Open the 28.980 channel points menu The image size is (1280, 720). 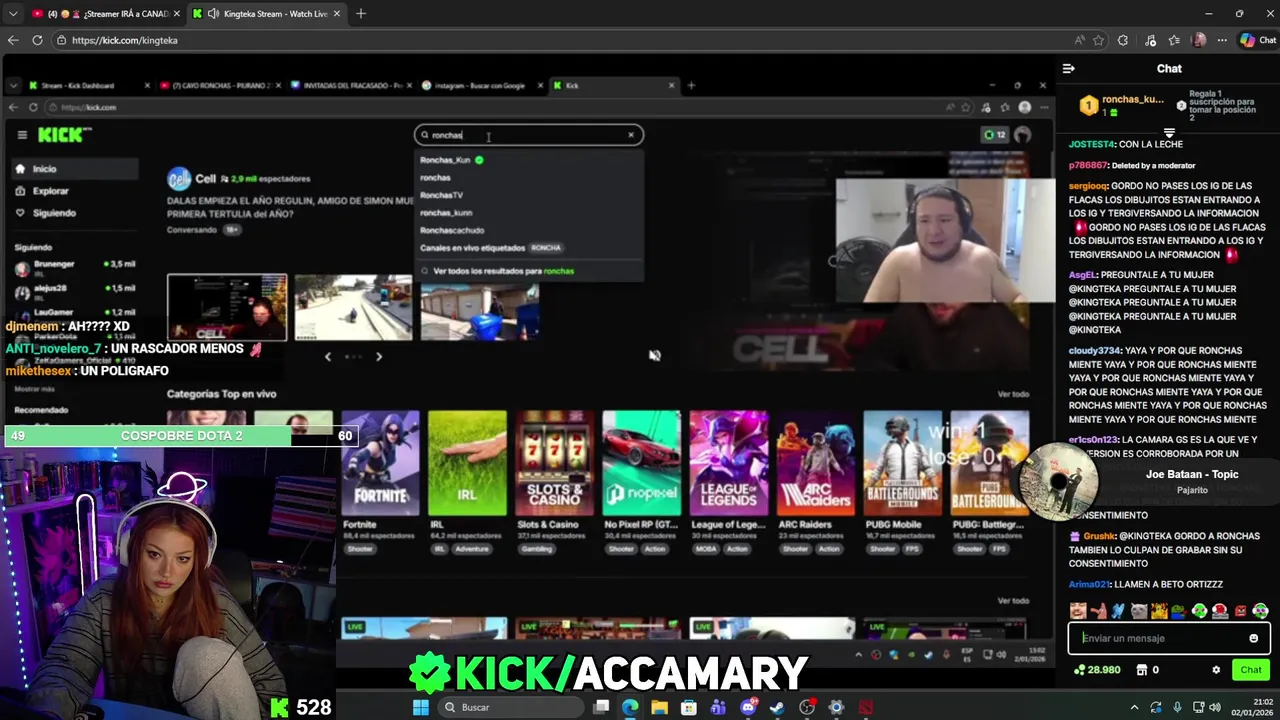pos(1097,670)
